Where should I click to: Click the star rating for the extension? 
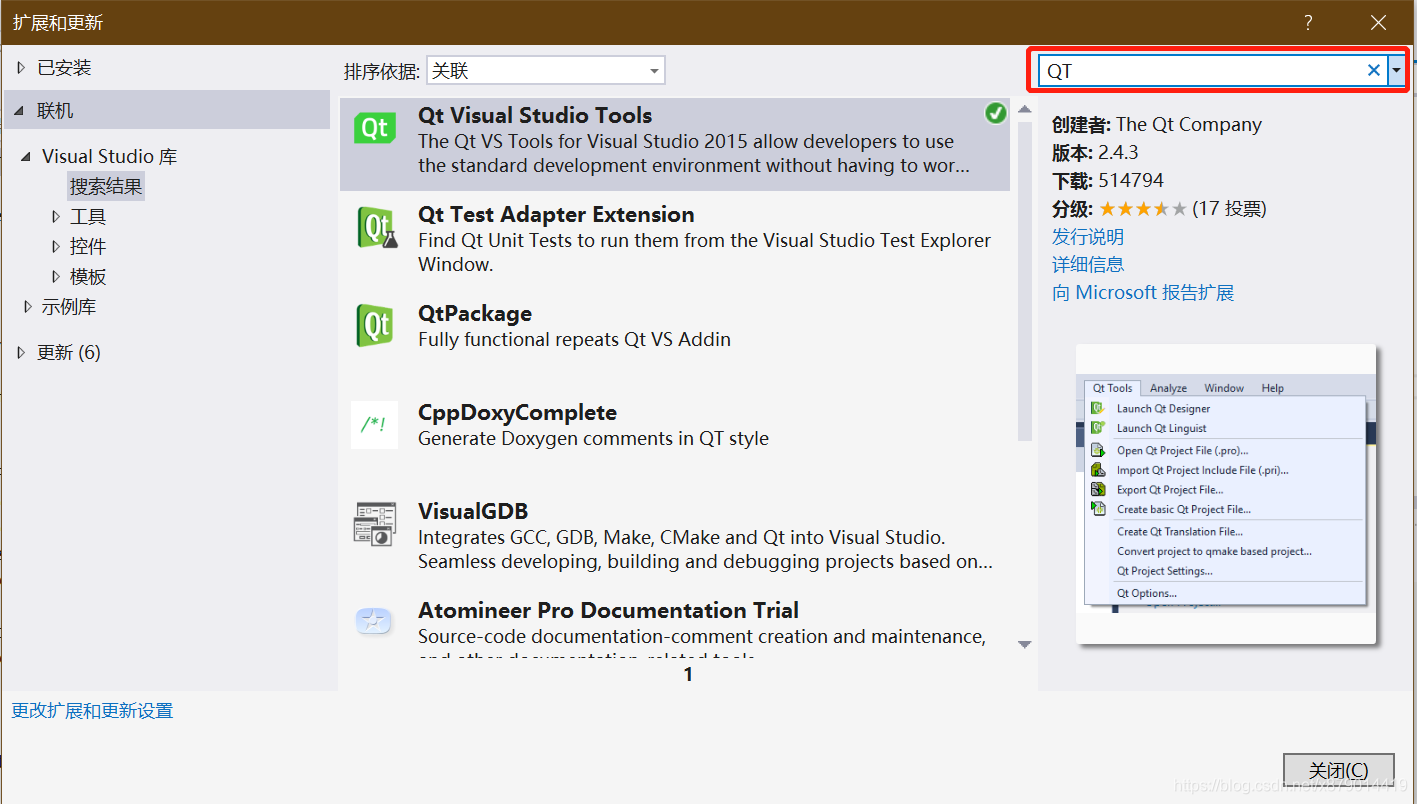click(x=1143, y=209)
